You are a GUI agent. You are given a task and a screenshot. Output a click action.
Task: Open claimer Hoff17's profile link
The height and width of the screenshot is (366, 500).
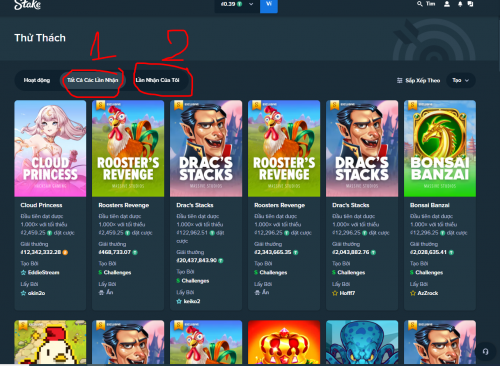(x=347, y=293)
